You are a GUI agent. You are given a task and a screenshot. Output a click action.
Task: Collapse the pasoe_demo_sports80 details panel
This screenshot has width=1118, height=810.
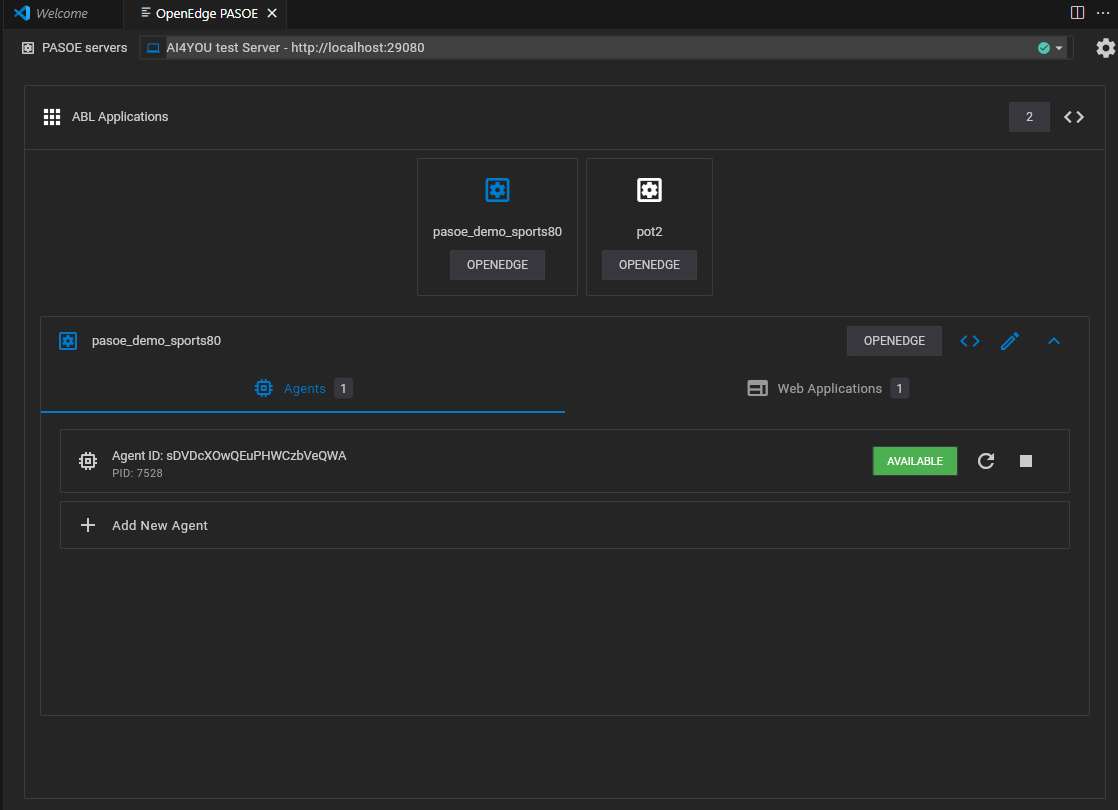point(1054,341)
